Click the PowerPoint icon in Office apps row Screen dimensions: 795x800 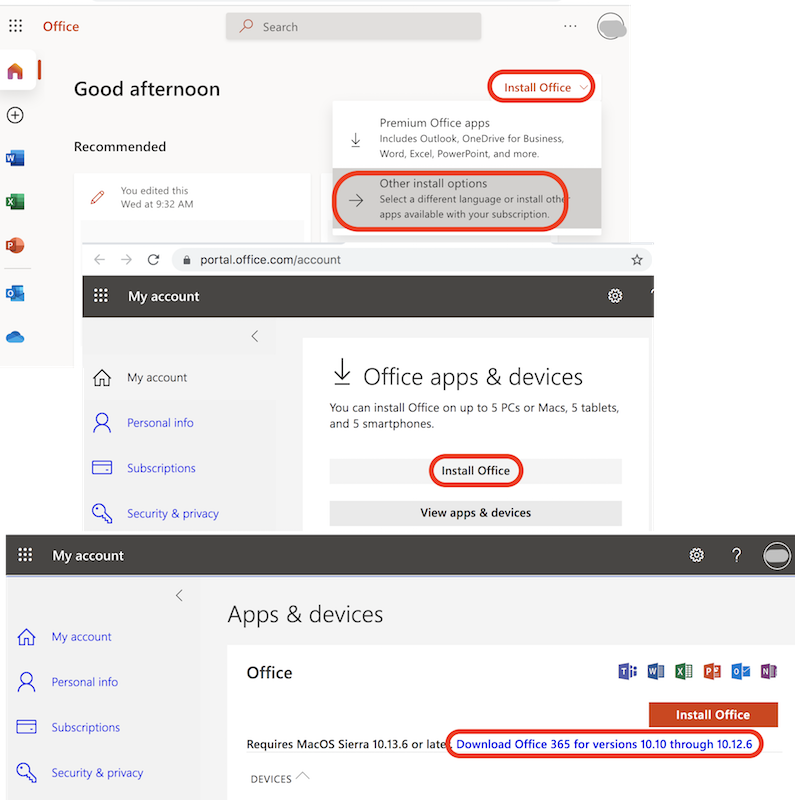click(712, 671)
